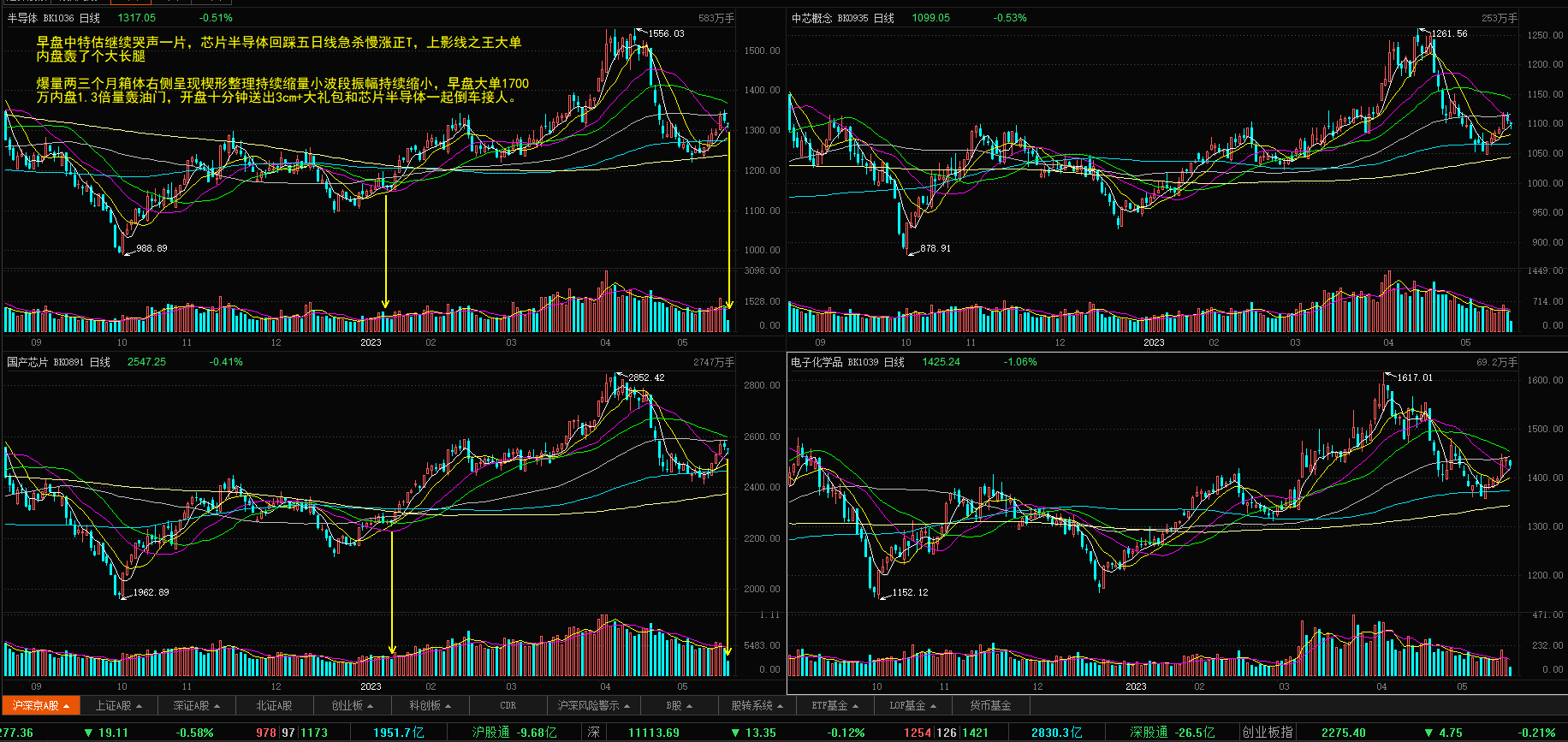The width and height of the screenshot is (1568, 742).
Task: Click the 1617.01 high marker on 电子化学品
Action: coord(1415,377)
